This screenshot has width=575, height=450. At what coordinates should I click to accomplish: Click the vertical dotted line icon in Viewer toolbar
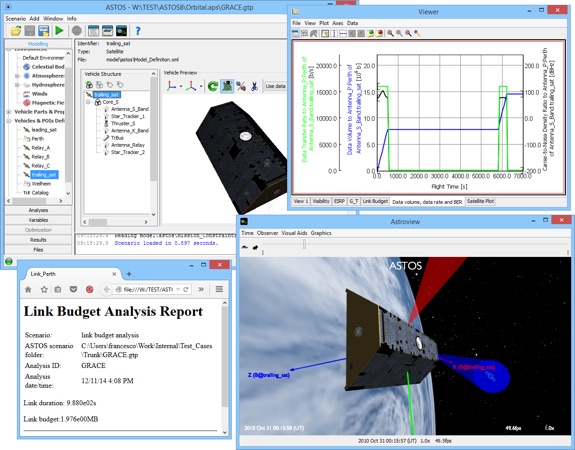[x=334, y=33]
